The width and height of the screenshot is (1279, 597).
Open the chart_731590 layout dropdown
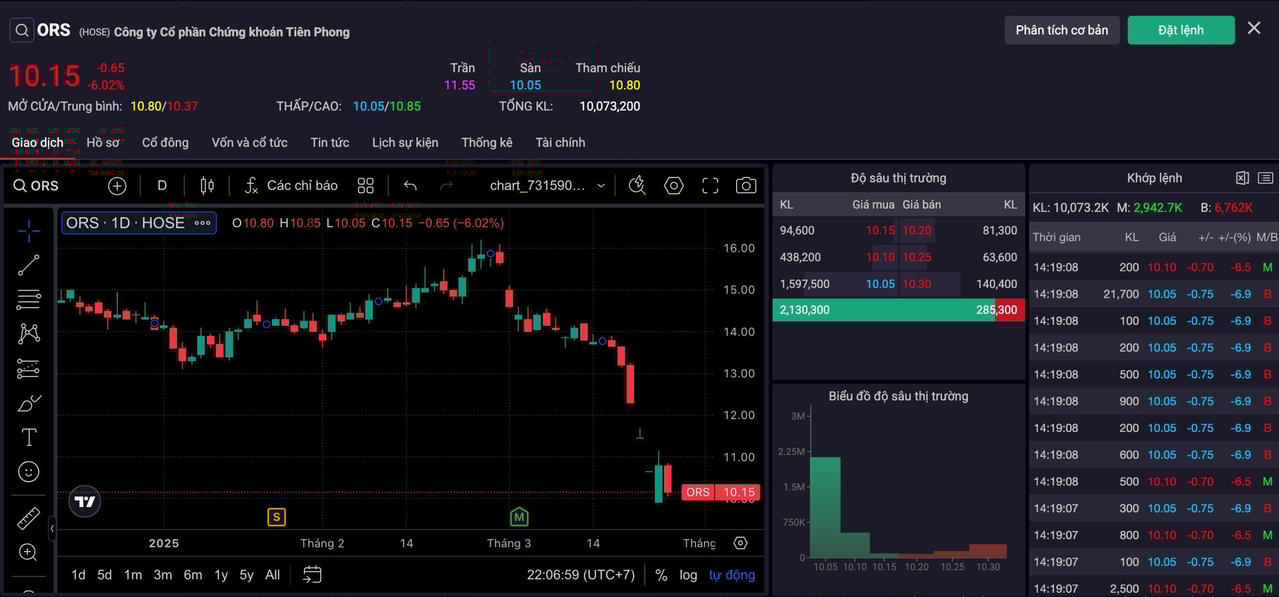[548, 186]
